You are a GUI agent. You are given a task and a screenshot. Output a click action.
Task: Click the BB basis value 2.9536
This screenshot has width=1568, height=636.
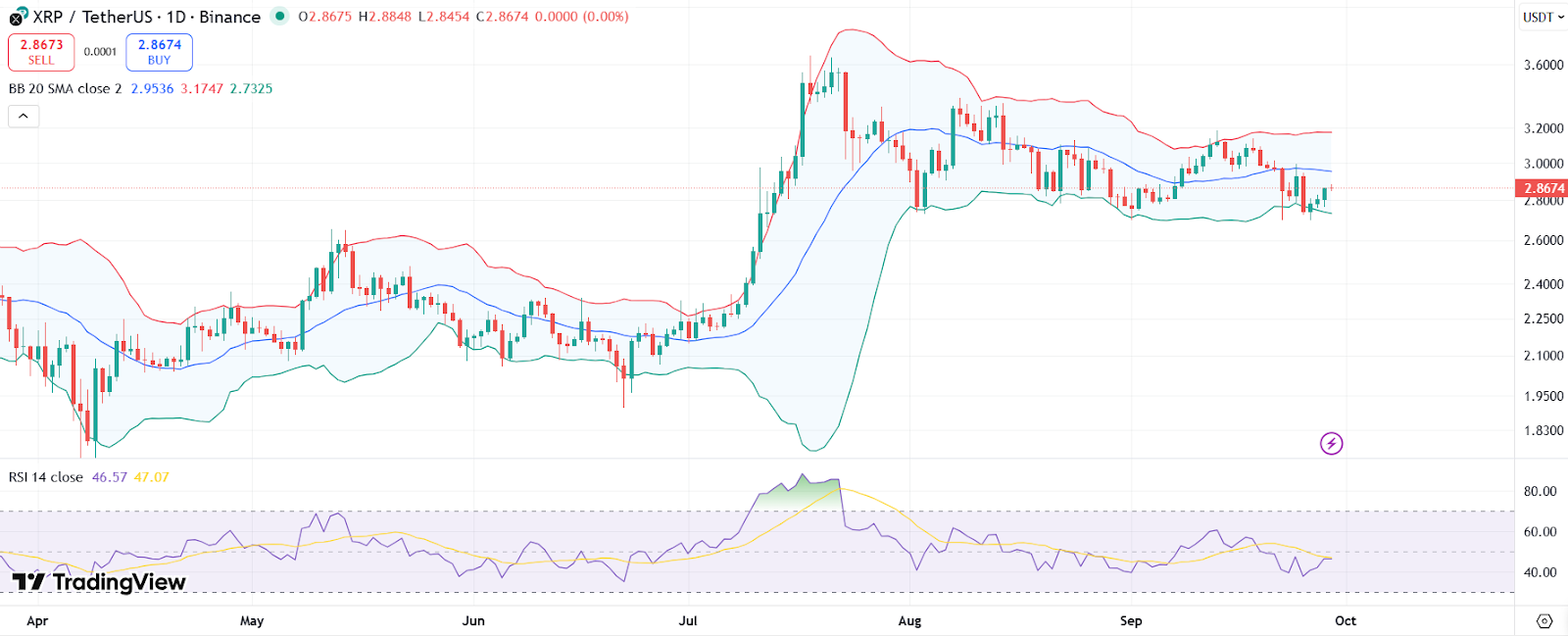click(152, 88)
